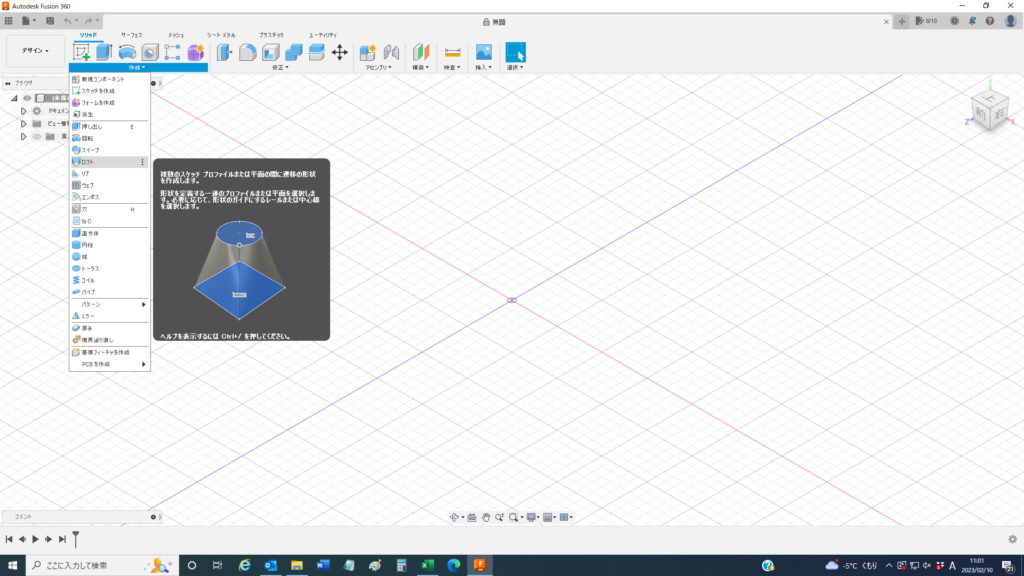Select the Extrude toolbar icon
Screen dimensions: 1024x576
104,52
